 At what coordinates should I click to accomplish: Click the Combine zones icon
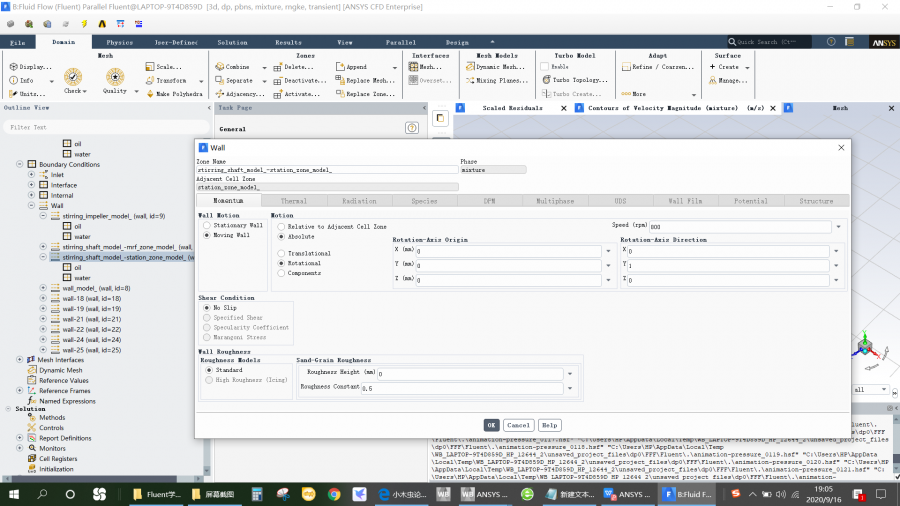coord(218,67)
